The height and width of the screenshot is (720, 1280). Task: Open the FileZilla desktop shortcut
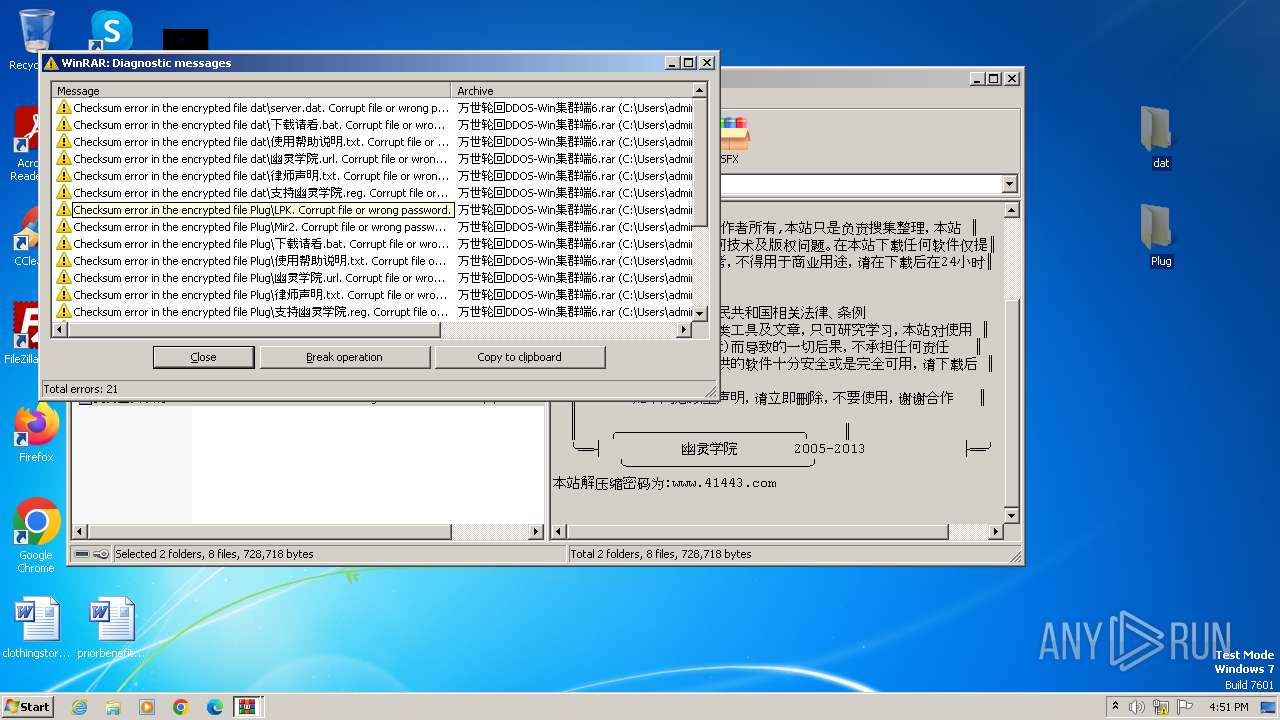(26, 333)
